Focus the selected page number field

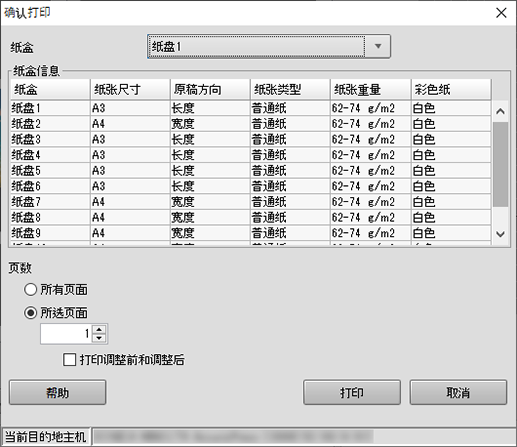click(67, 334)
